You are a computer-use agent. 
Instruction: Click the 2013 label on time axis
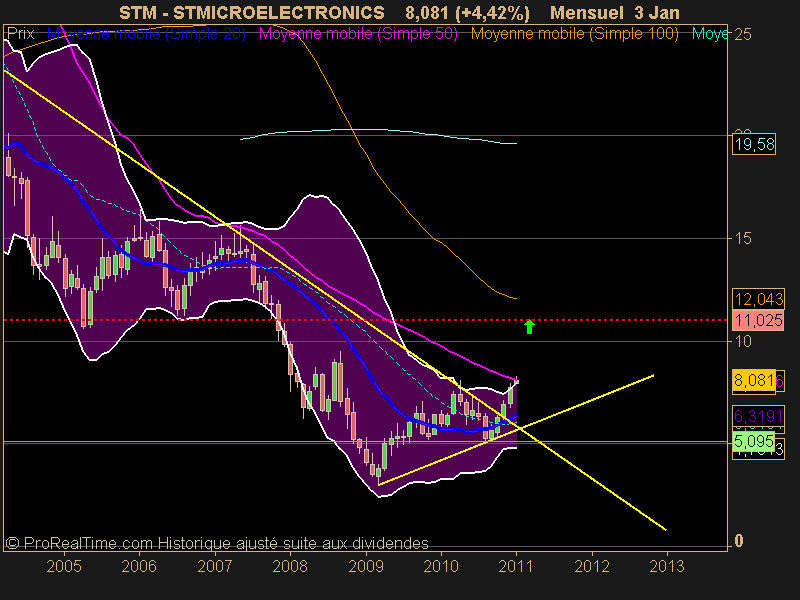[x=667, y=566]
